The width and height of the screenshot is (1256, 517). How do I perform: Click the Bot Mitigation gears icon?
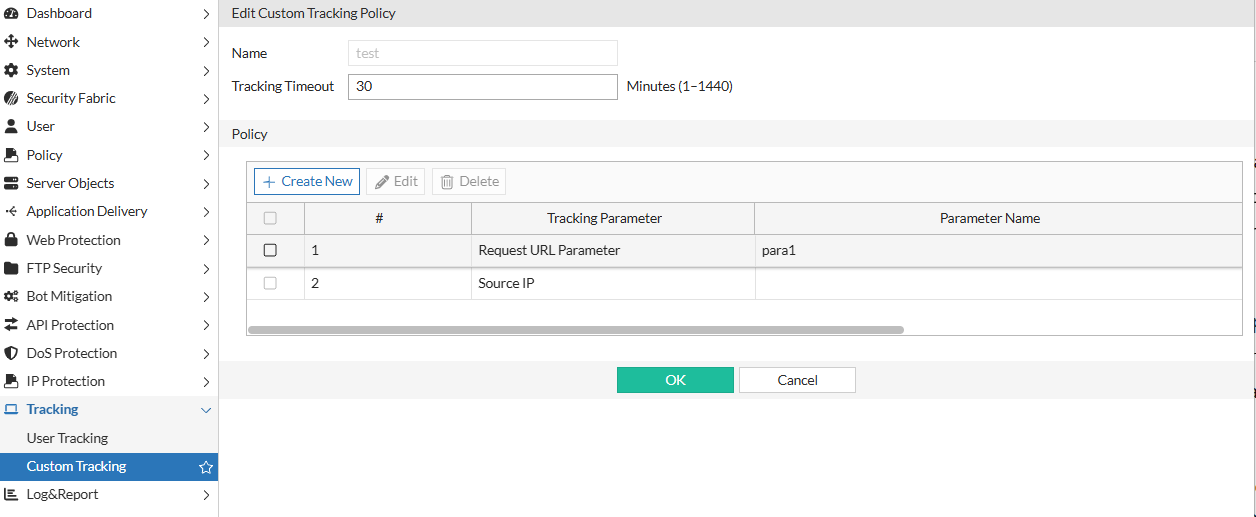[11, 297]
